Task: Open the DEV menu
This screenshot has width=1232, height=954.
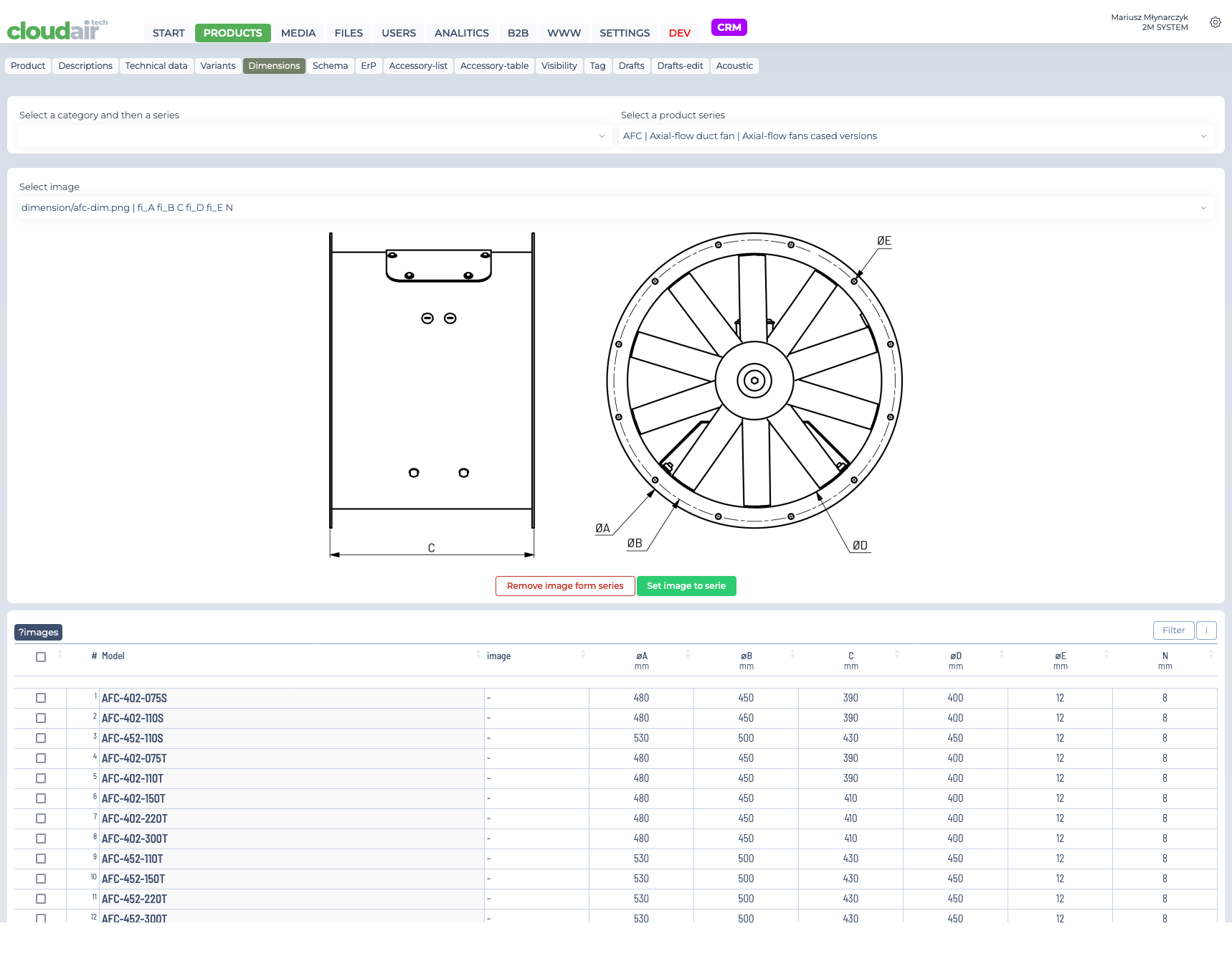Action: pyautogui.click(x=680, y=33)
